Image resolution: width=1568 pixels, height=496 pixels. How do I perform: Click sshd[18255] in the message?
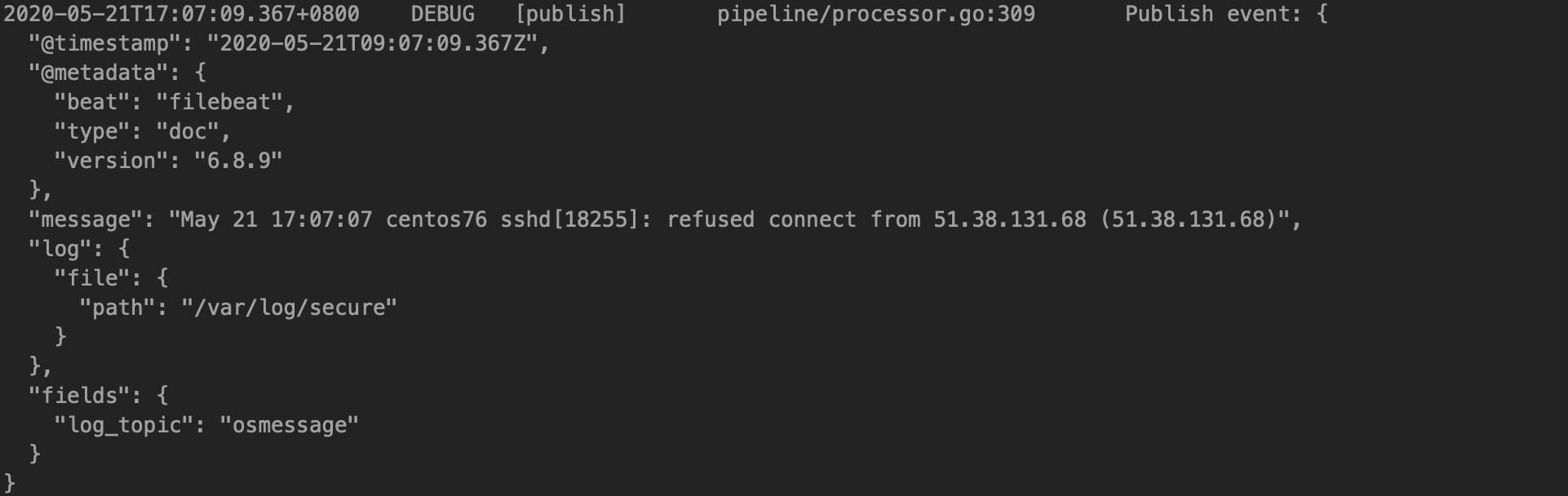pos(569,219)
